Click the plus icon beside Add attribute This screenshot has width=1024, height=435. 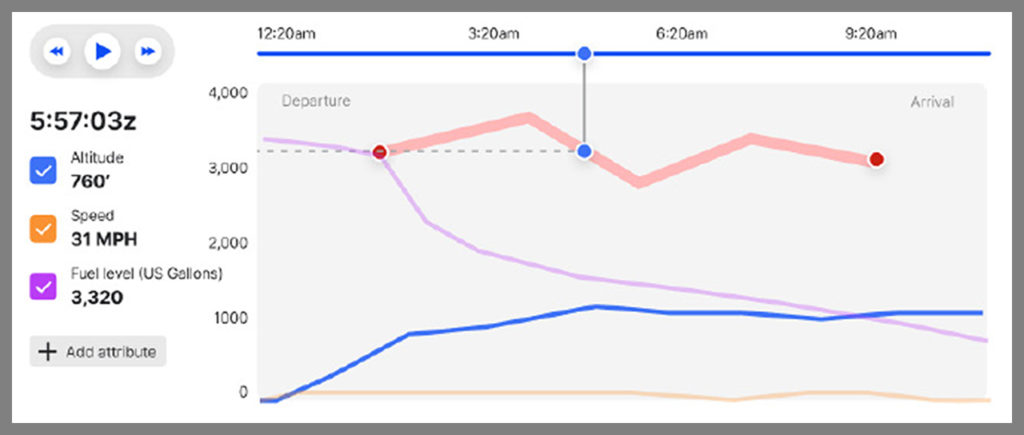tap(47, 352)
